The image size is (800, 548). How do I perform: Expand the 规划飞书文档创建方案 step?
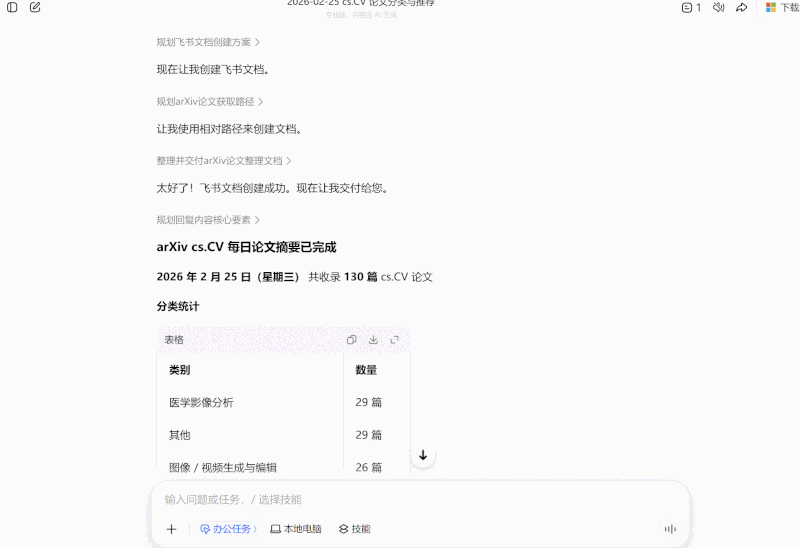208,42
